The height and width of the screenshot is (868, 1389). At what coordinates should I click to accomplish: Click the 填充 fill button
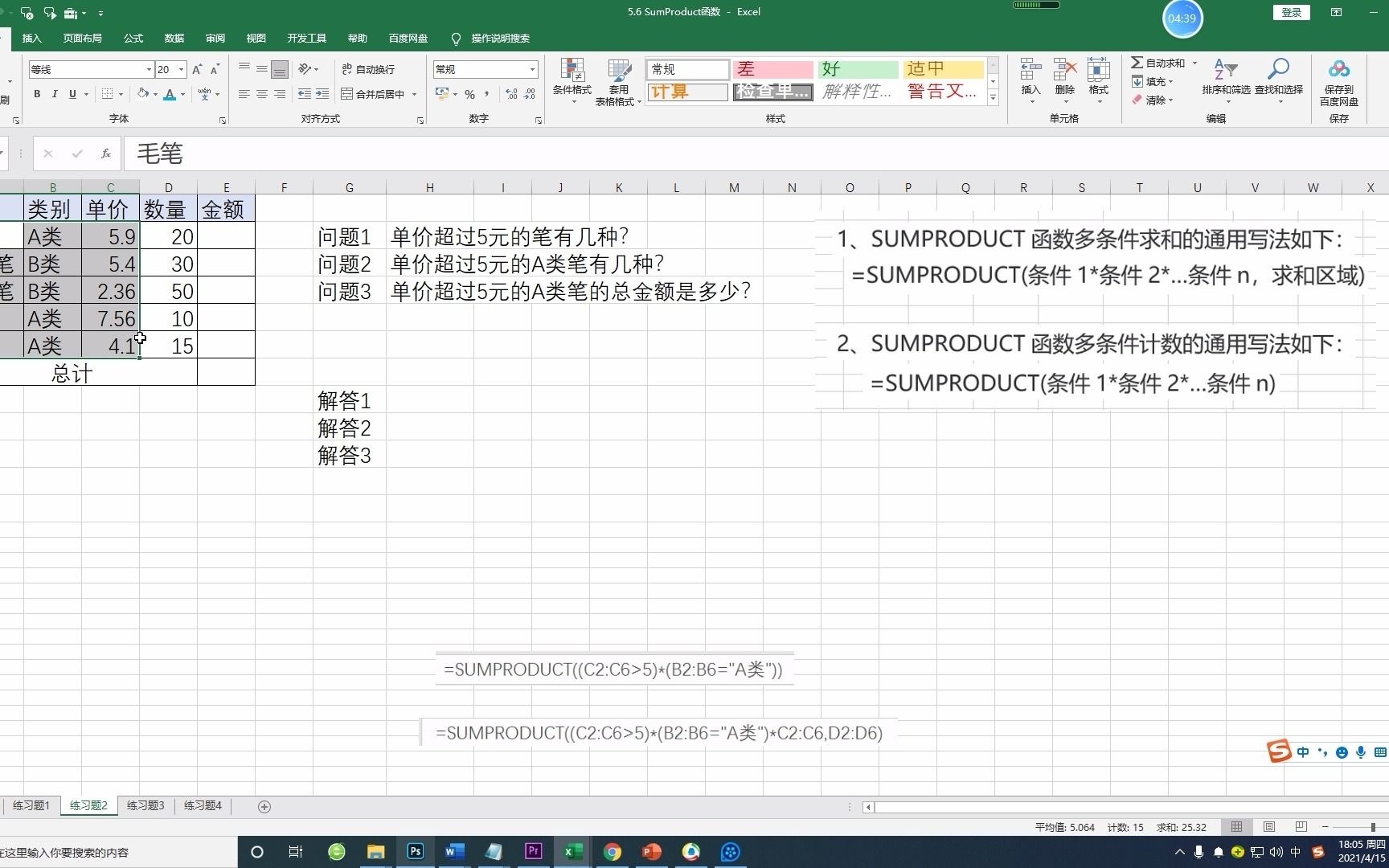[x=1152, y=81]
